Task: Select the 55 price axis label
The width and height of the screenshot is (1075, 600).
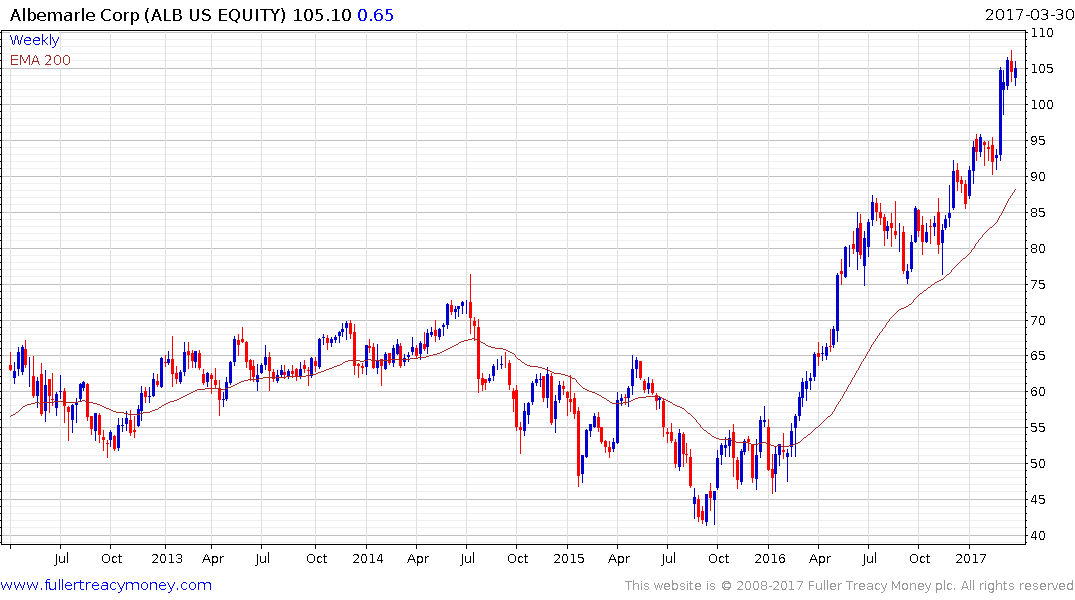Action: point(1038,428)
